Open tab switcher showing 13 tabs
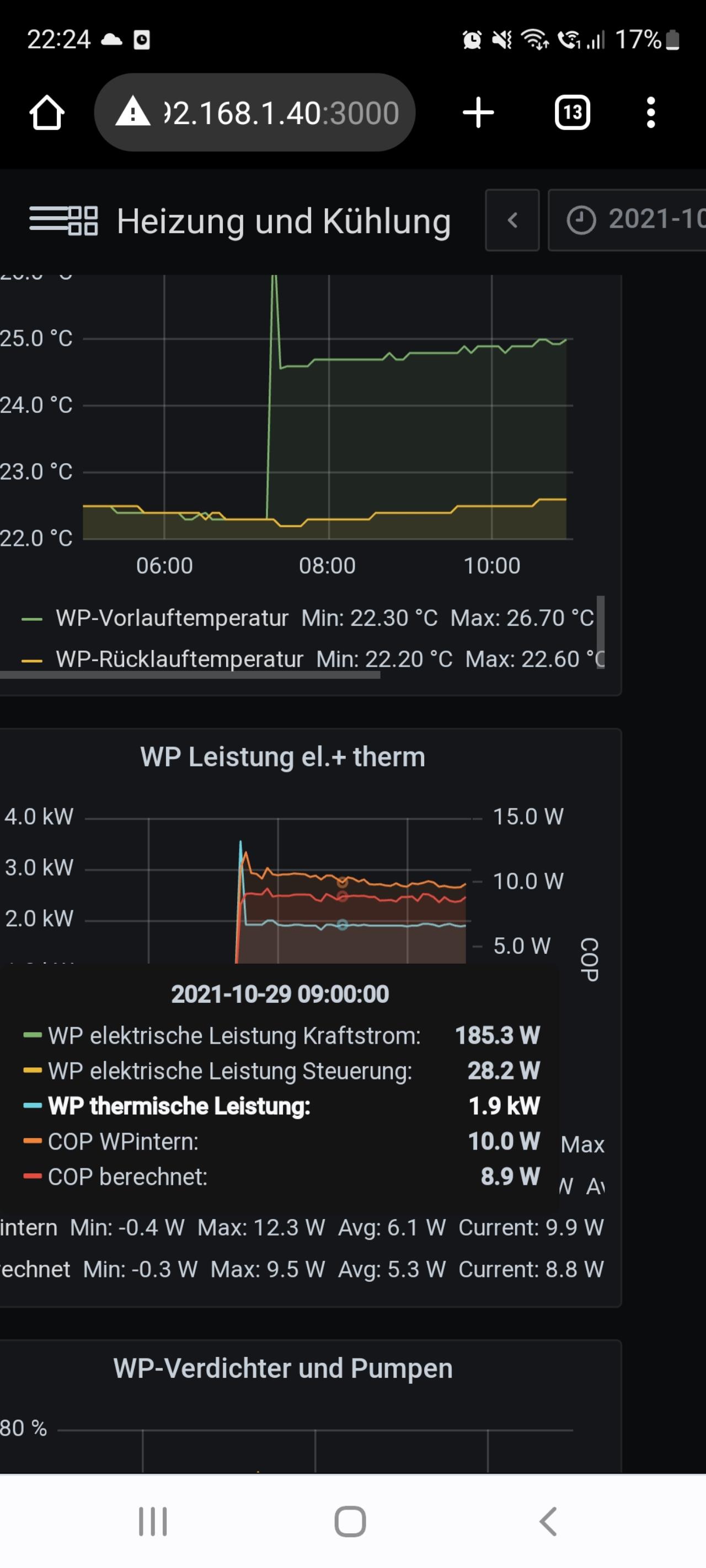The height and width of the screenshot is (1568, 706). tap(572, 112)
